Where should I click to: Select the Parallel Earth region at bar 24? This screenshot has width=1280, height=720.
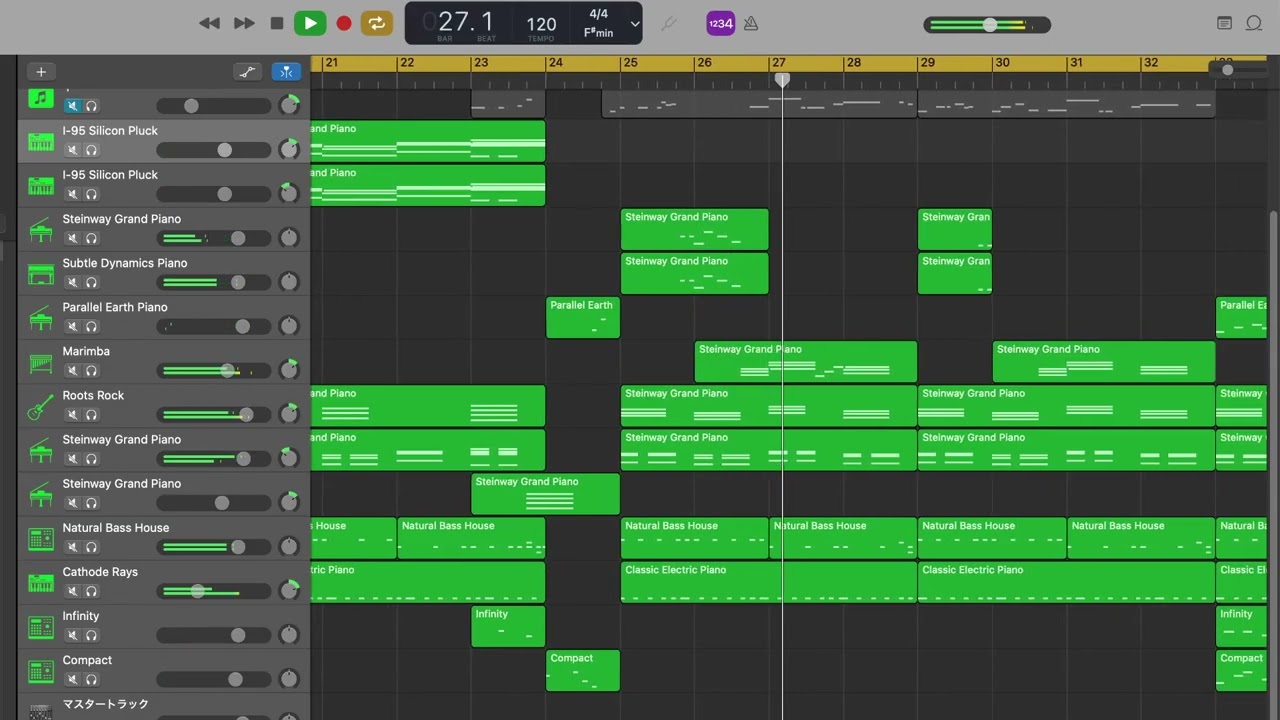pos(583,318)
